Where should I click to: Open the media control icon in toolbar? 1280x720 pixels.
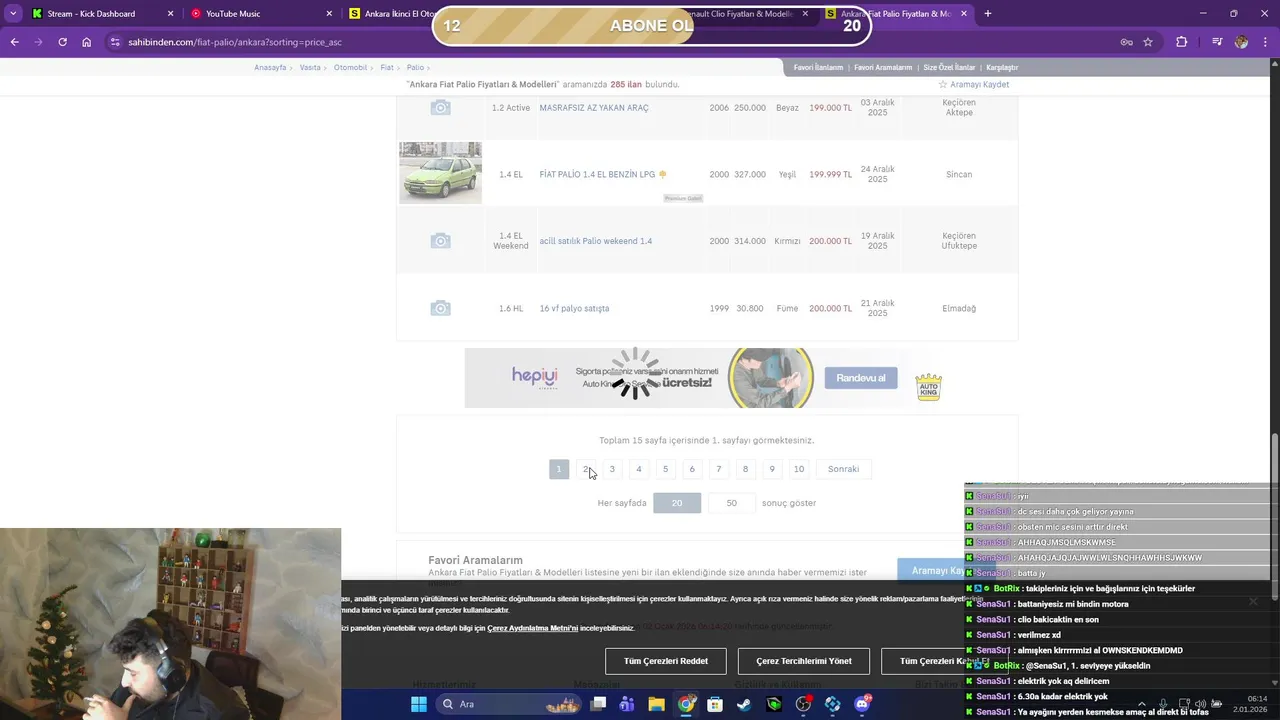[1217, 42]
